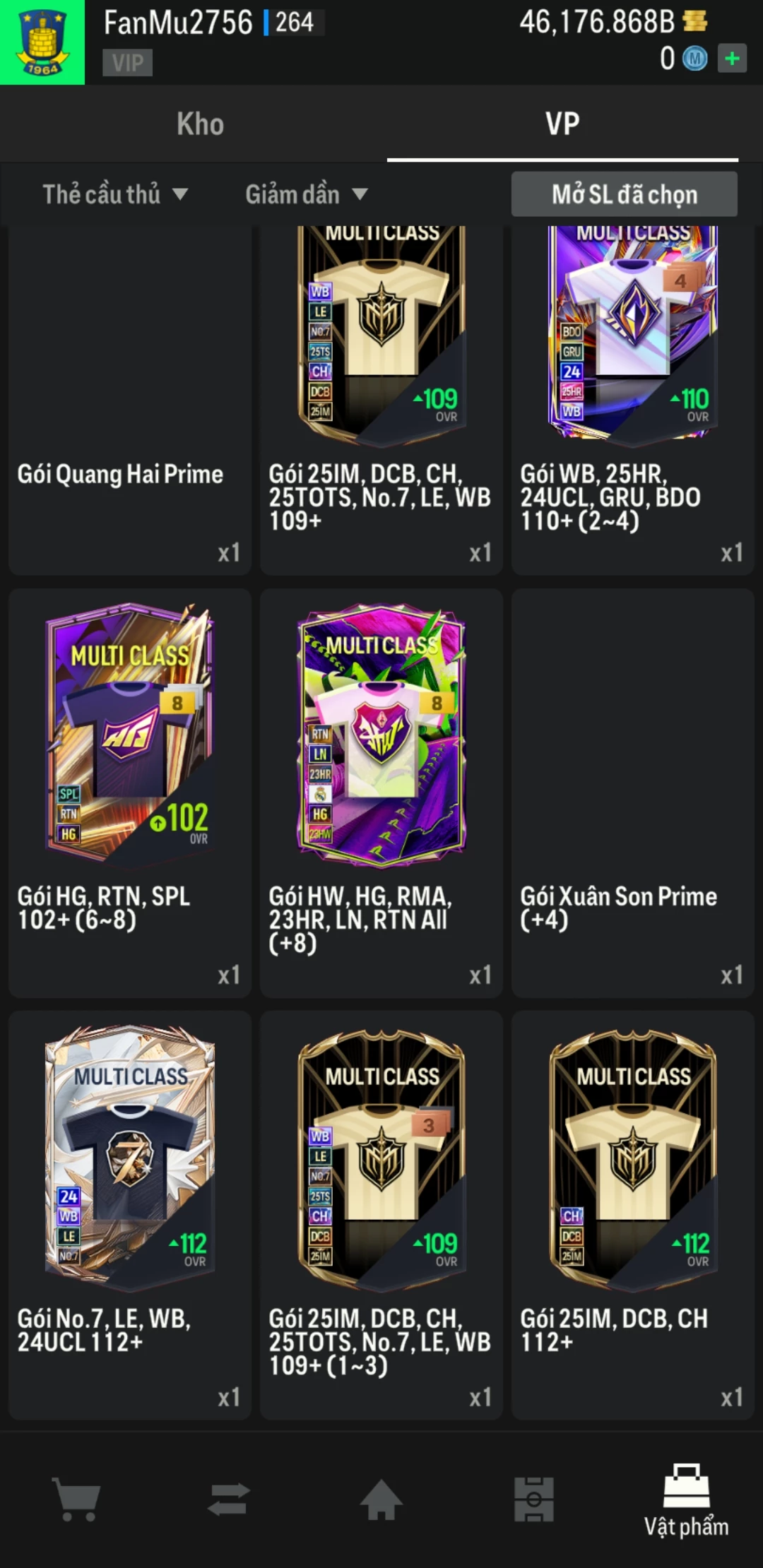Switch to the Kho tab
Image resolution: width=763 pixels, height=1568 pixels.
[201, 124]
